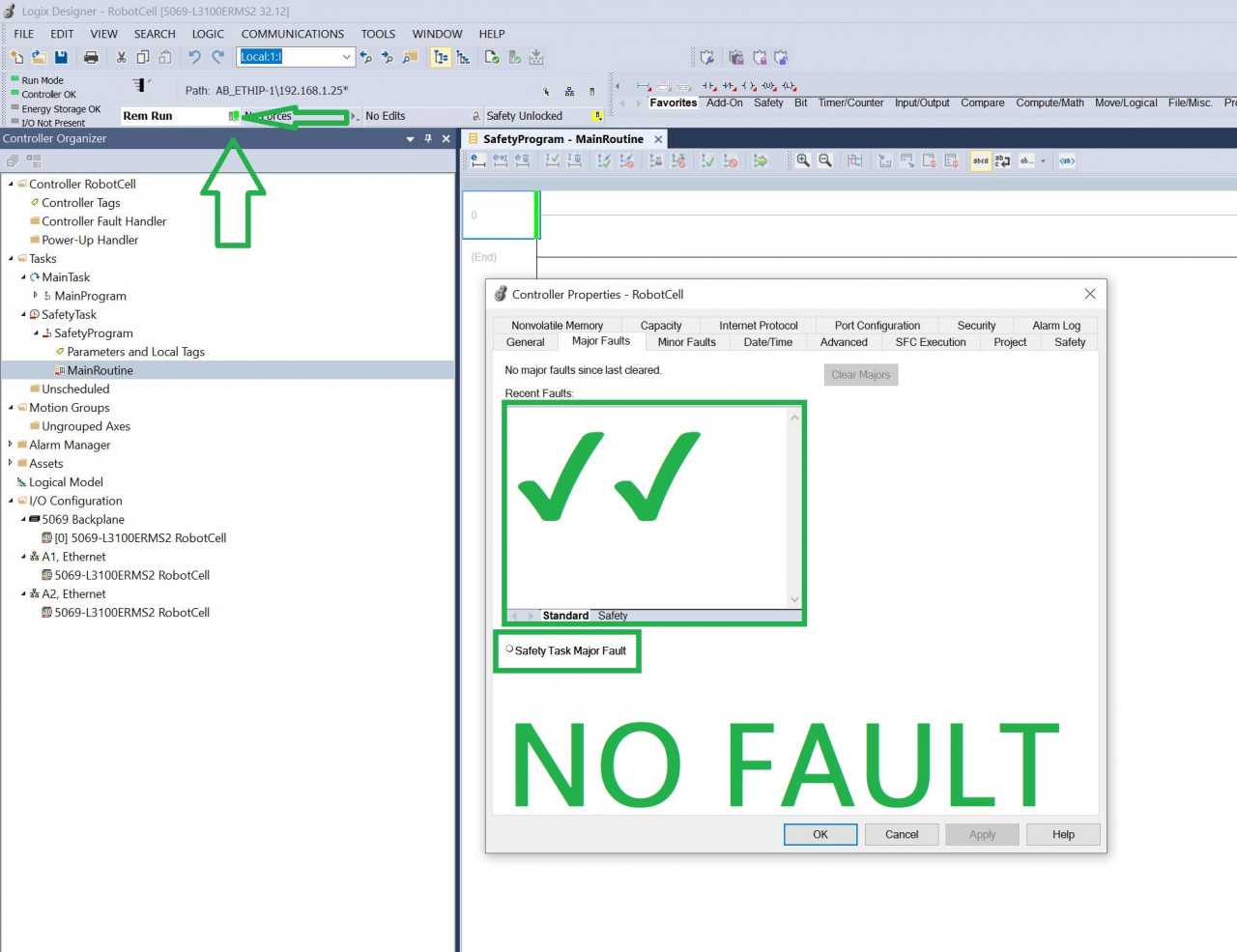Switch the Recent Faults list to Safety
Viewport: 1237px width, 952px height.
[613, 616]
